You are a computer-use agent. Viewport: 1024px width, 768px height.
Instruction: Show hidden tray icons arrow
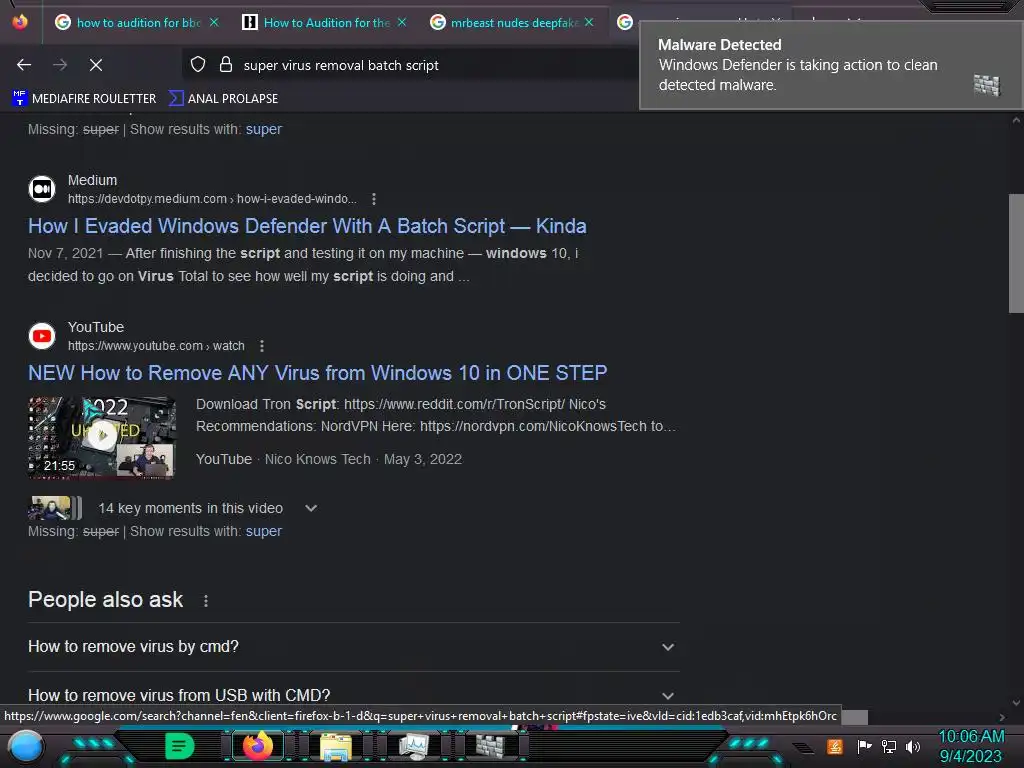pyautogui.click(x=803, y=748)
